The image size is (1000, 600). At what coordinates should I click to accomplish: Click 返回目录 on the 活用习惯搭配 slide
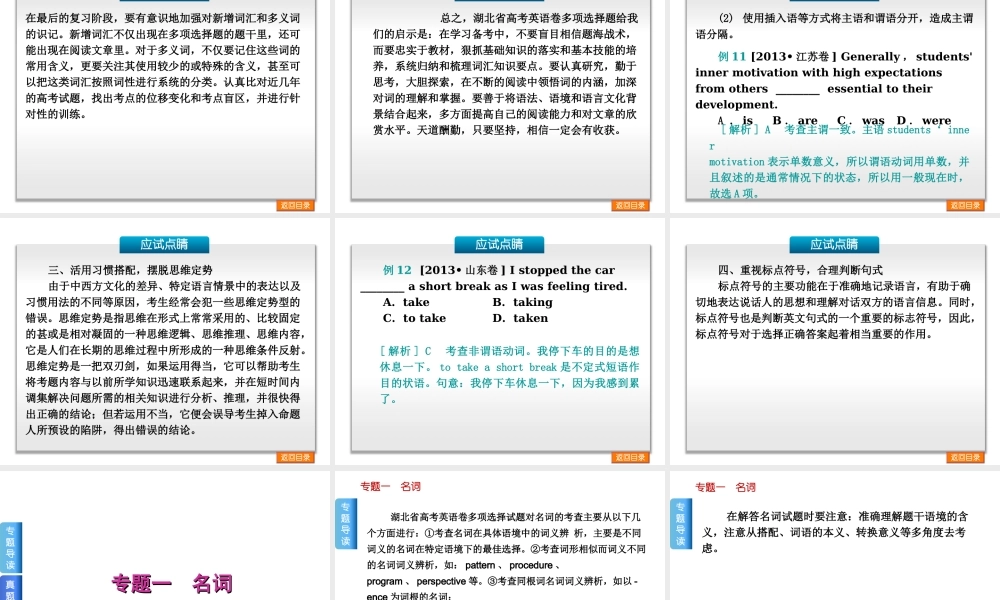(295, 457)
